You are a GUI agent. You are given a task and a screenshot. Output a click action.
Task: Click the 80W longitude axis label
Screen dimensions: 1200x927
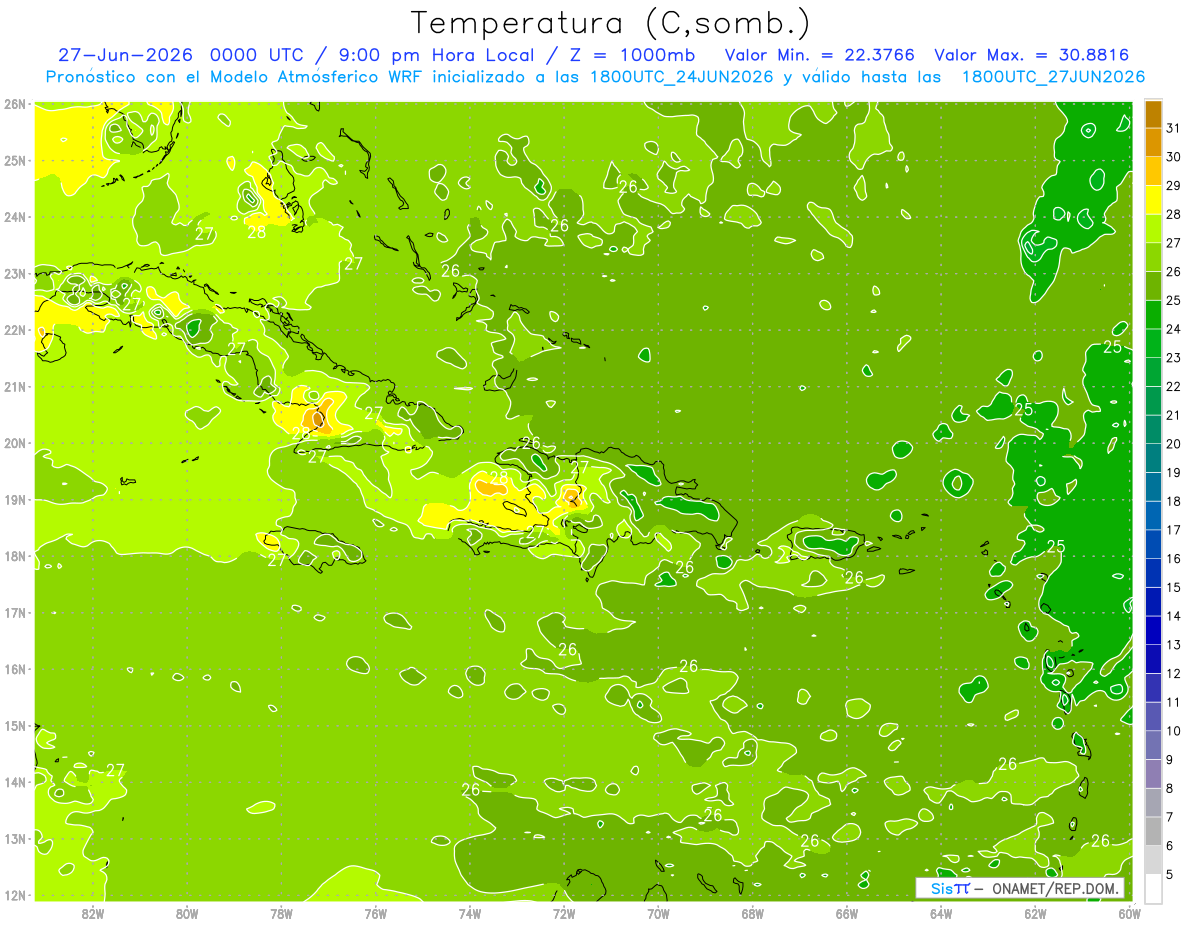187,914
